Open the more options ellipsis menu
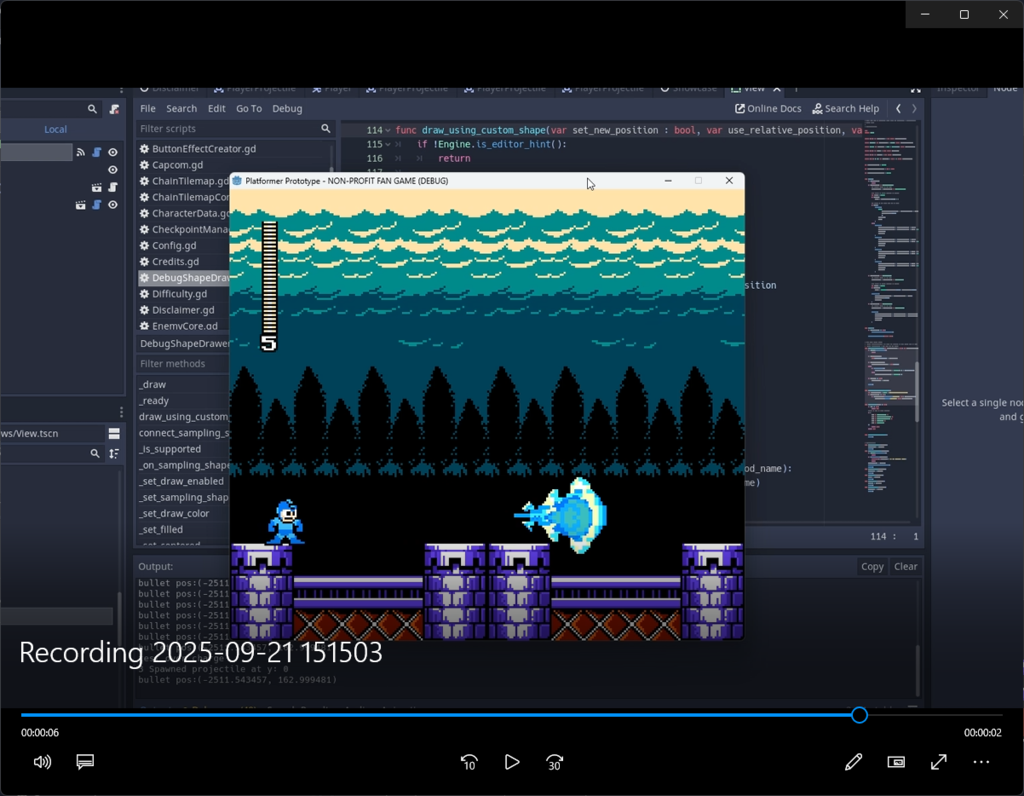Viewport: 1024px width, 796px height. click(x=981, y=762)
